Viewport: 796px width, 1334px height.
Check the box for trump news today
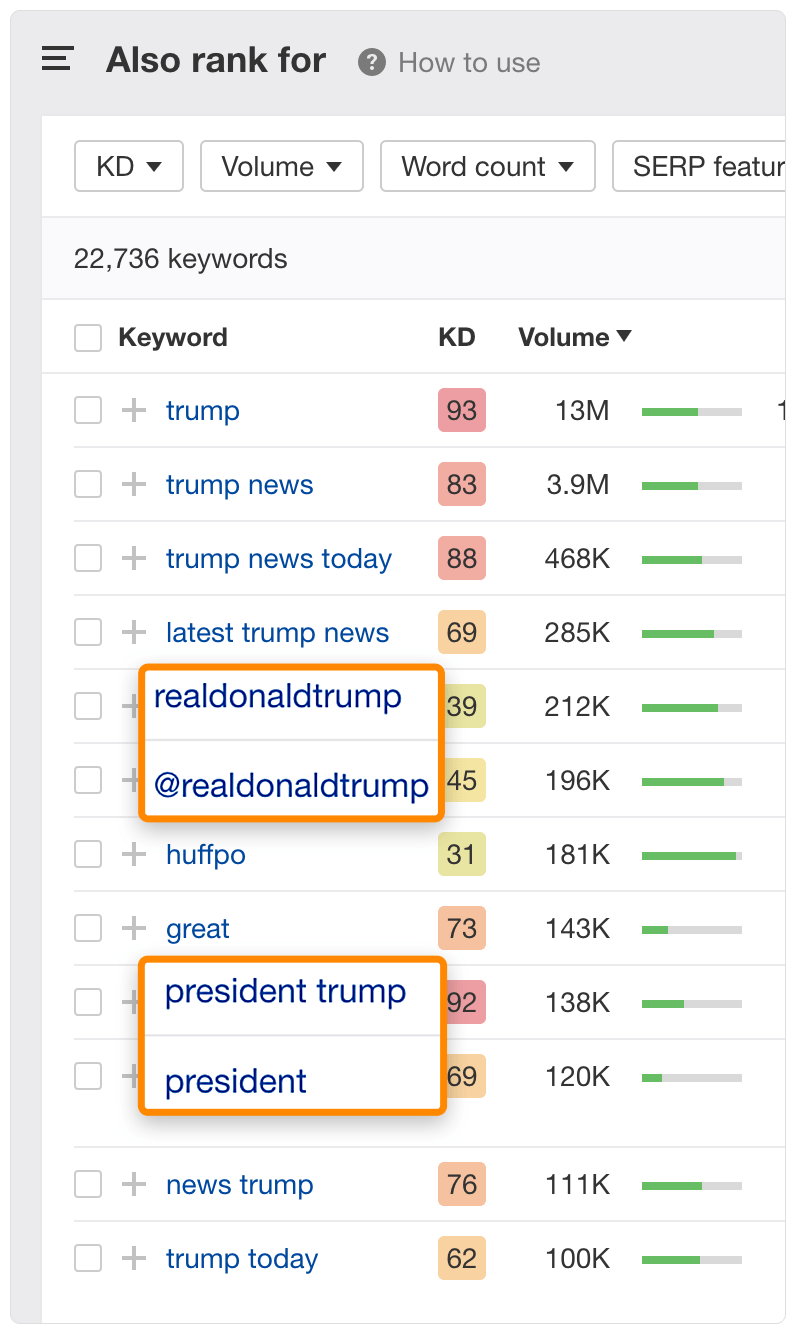pyautogui.click(x=88, y=558)
